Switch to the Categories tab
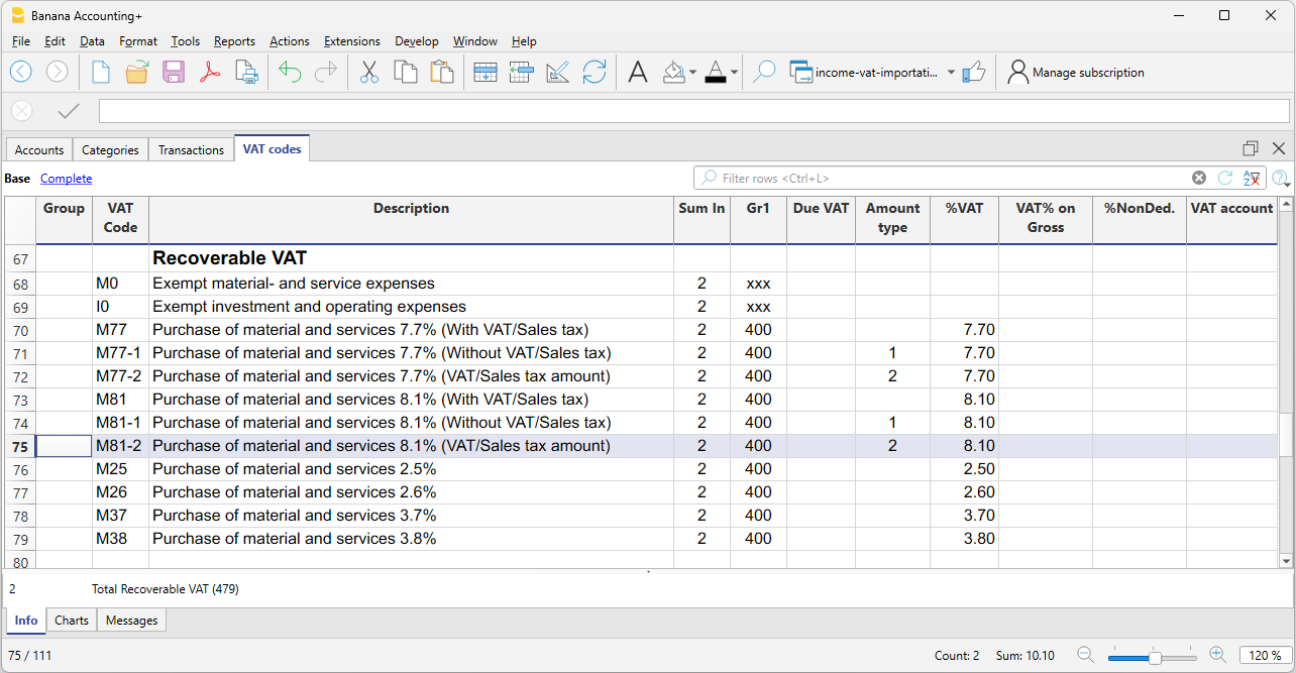The width and height of the screenshot is (1296, 673). tap(110, 150)
